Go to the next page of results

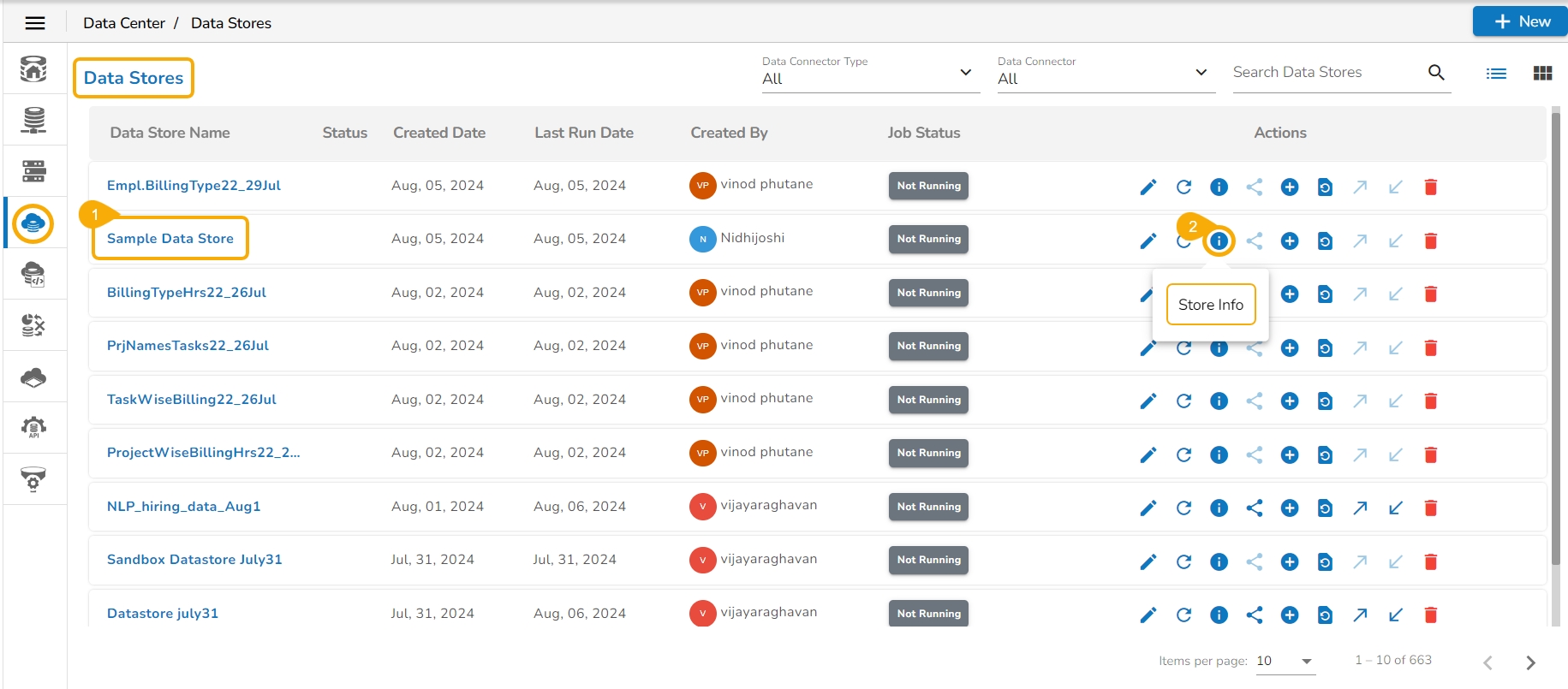[x=1530, y=662]
